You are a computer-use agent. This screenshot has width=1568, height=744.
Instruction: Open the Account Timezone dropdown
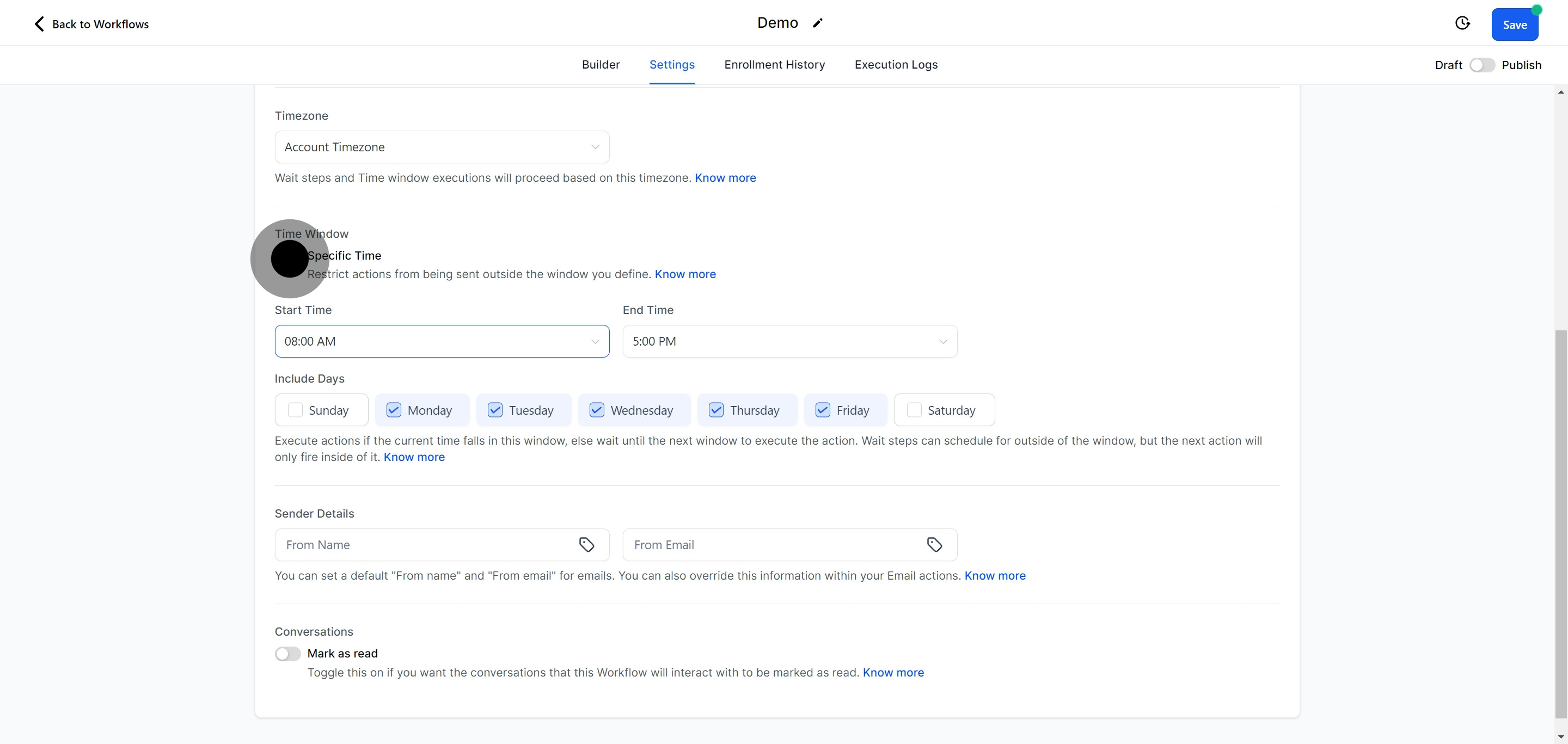442,147
